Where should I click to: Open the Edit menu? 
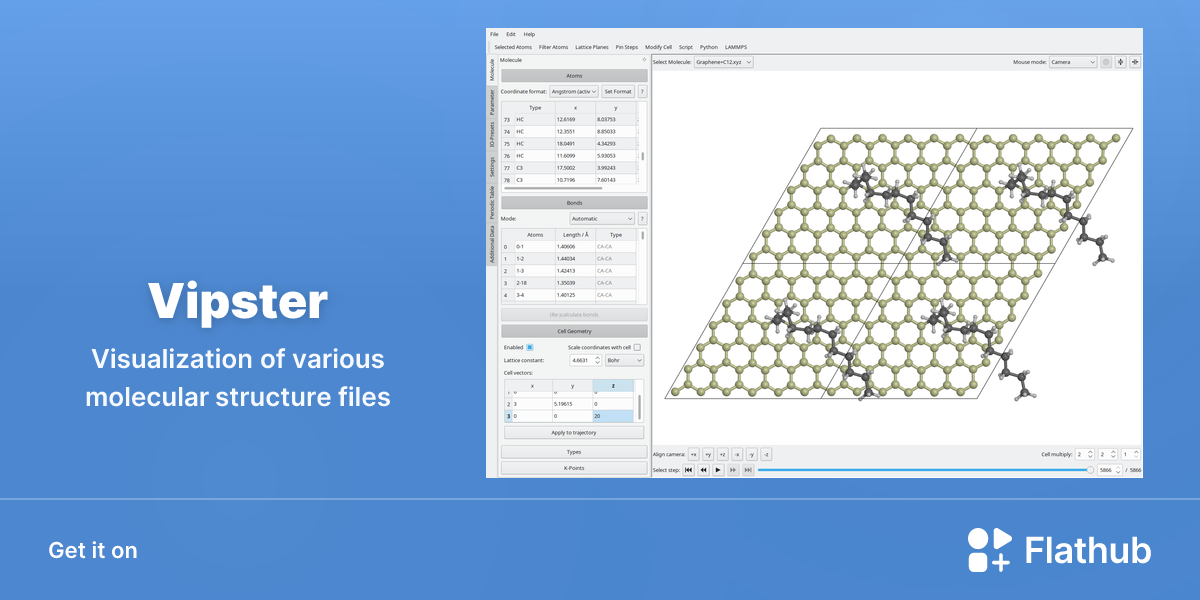pyautogui.click(x=511, y=34)
